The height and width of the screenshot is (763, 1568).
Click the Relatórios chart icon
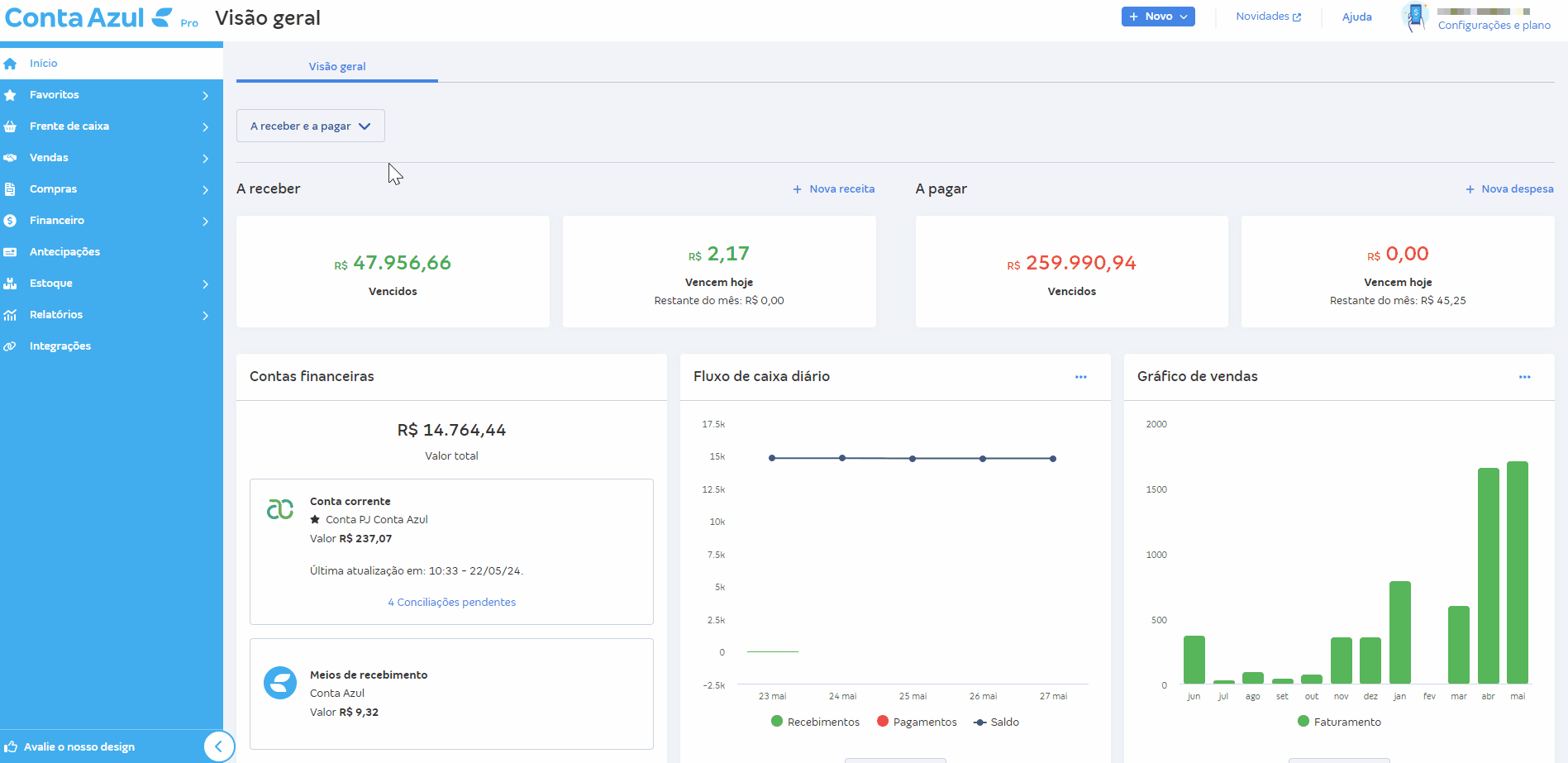coord(10,315)
